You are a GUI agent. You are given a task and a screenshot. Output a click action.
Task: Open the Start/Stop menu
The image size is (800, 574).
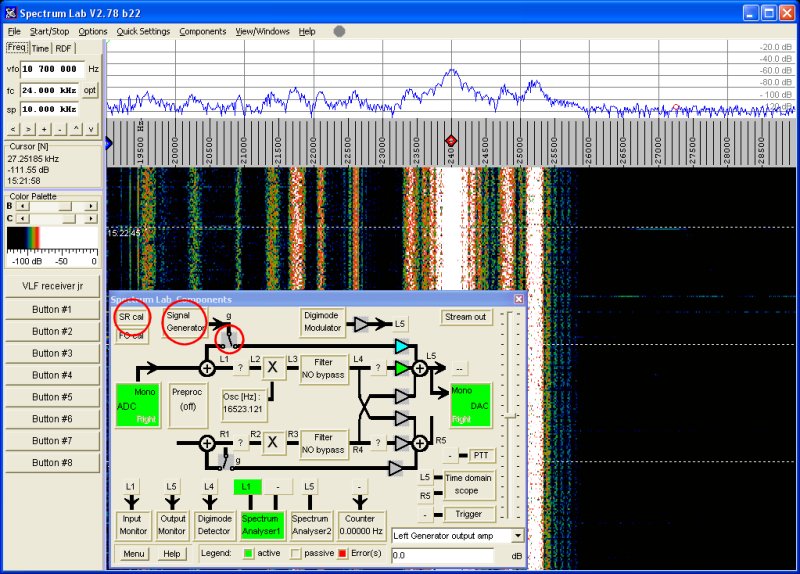[49, 32]
